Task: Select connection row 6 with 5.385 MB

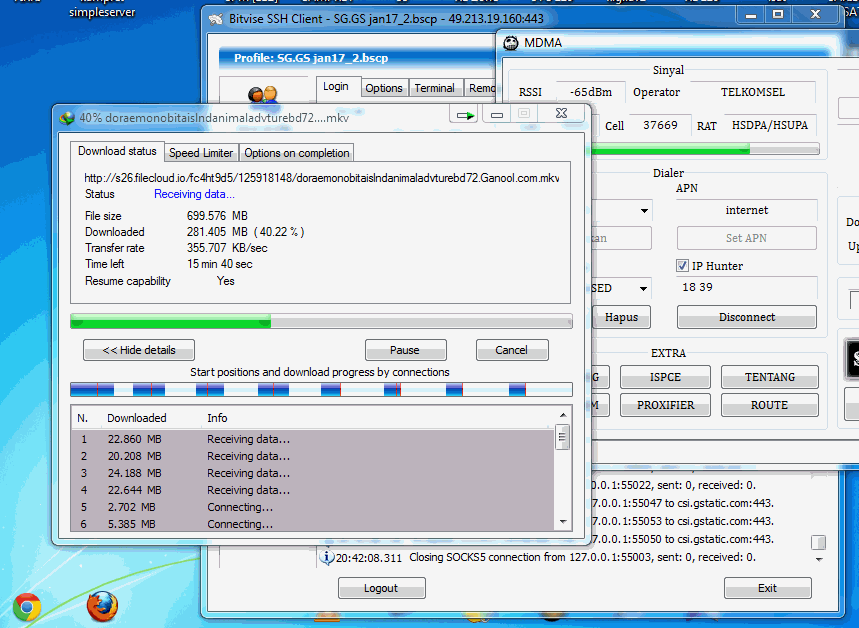Action: pos(313,524)
